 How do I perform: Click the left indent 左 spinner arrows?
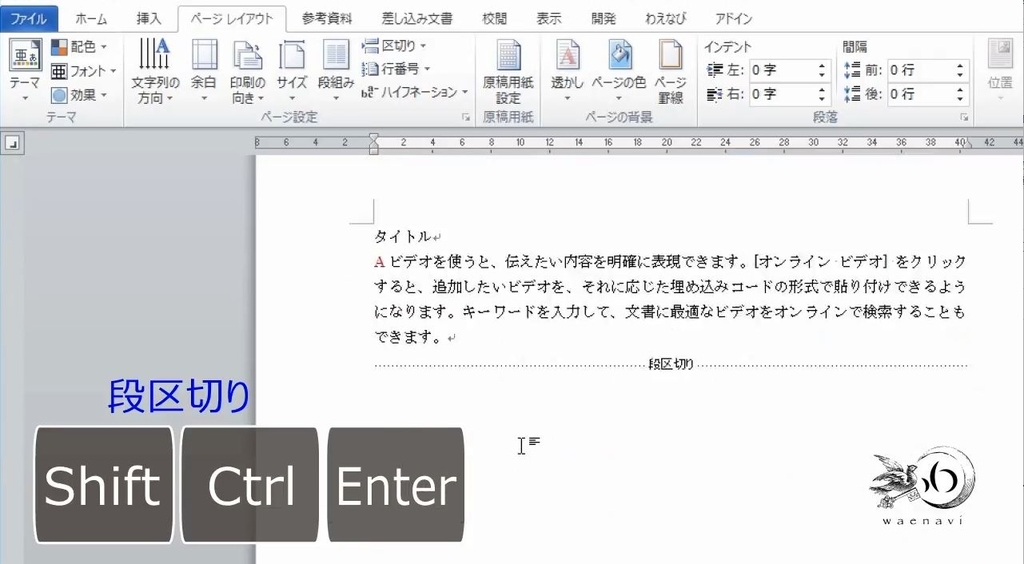coord(822,70)
